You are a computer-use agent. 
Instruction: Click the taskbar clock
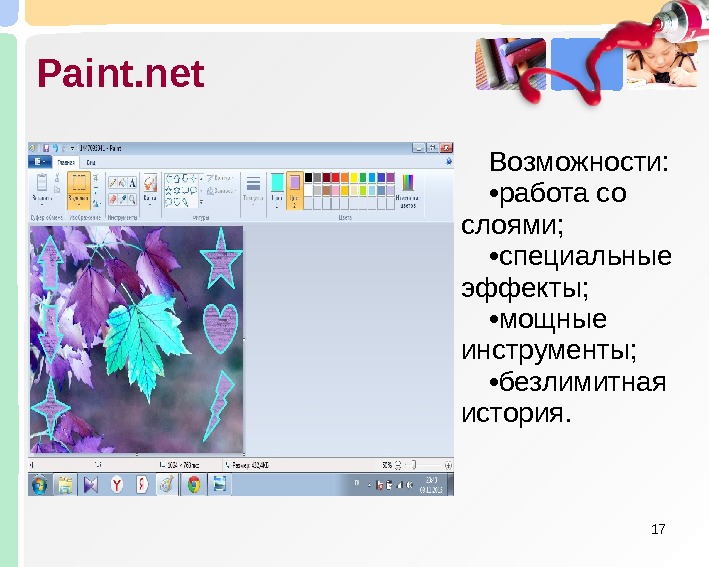pos(431,485)
